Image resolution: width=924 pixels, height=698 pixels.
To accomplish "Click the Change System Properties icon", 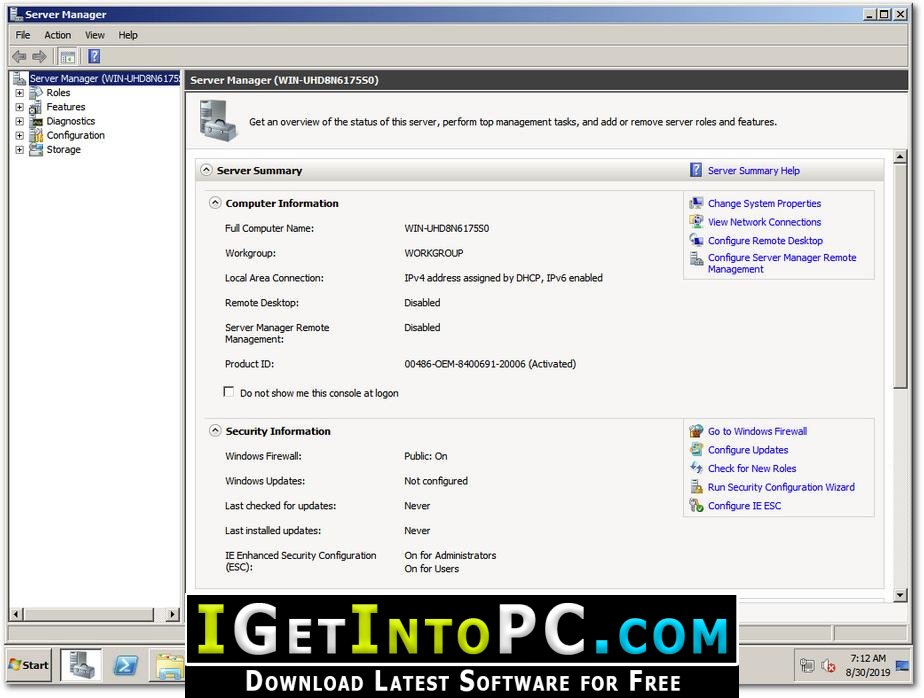I will pos(697,203).
